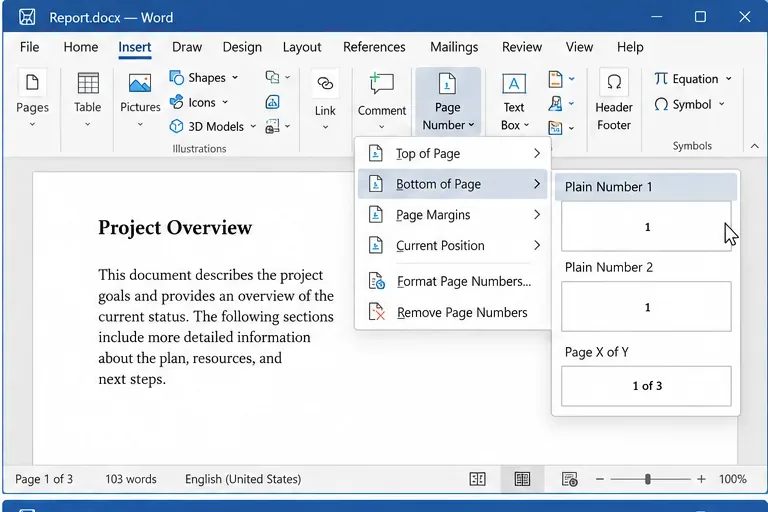Click the Screenshot icon in Illustrations
The width and height of the screenshot is (768, 512).
[x=272, y=126]
